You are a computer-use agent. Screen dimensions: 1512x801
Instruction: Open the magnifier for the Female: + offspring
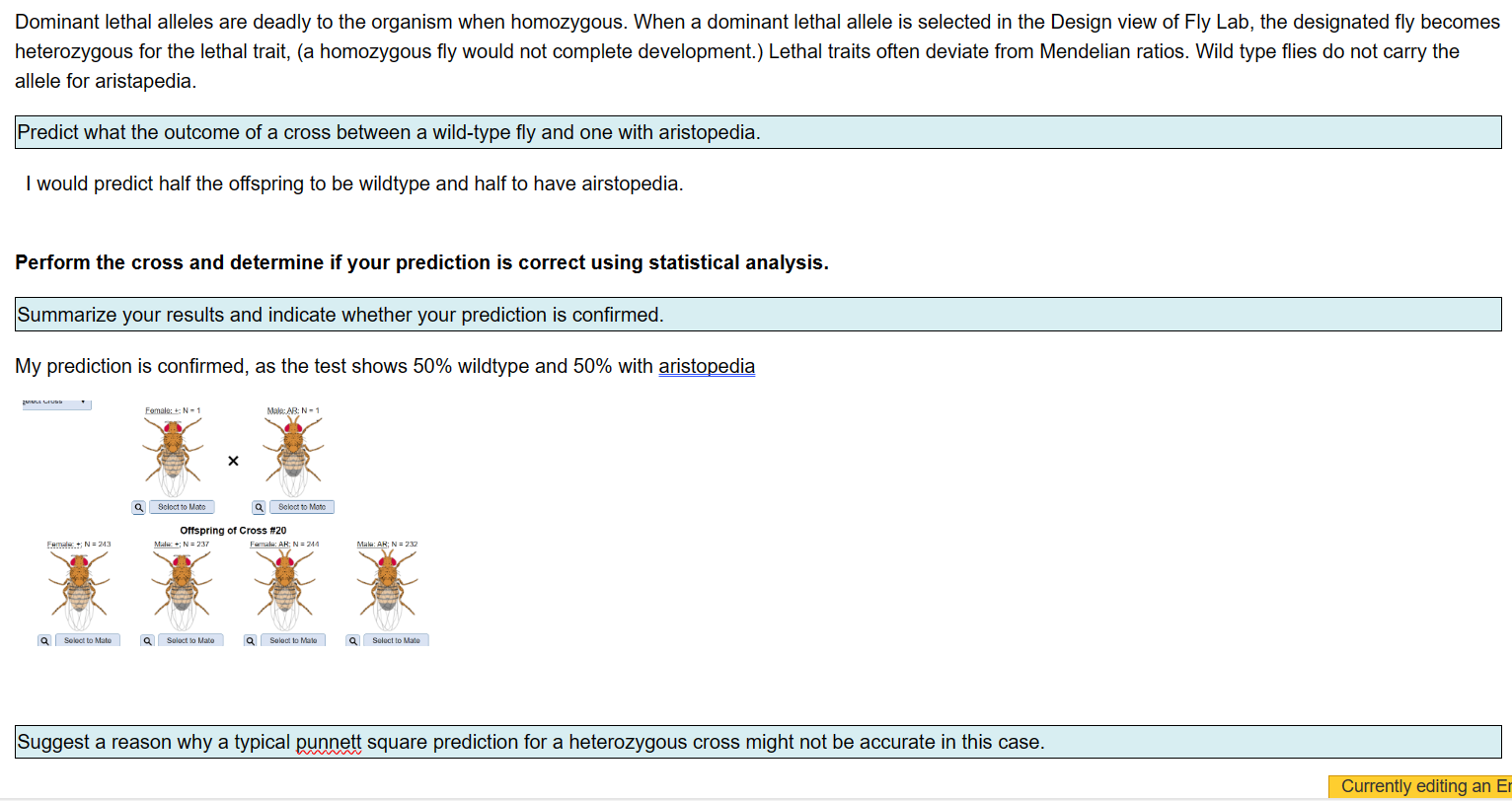tap(44, 639)
